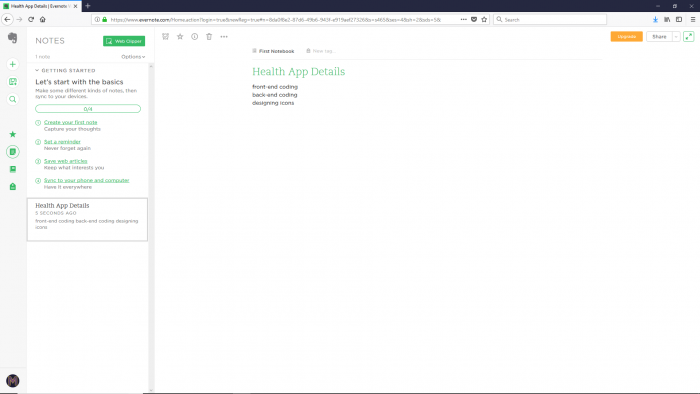Open account avatar at bottom of sidebar
700x394 pixels.
tap(12, 381)
